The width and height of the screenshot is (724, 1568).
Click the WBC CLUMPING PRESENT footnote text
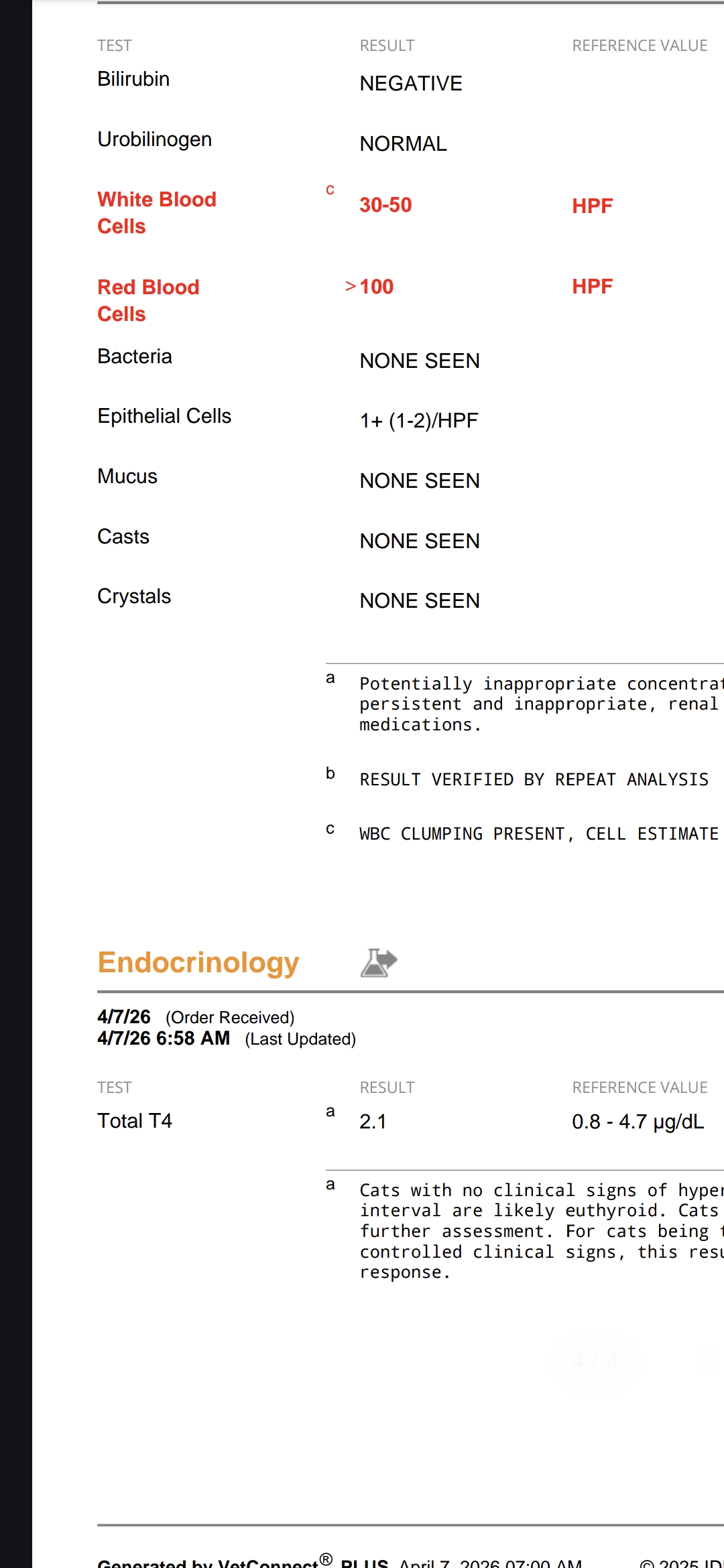point(538,834)
